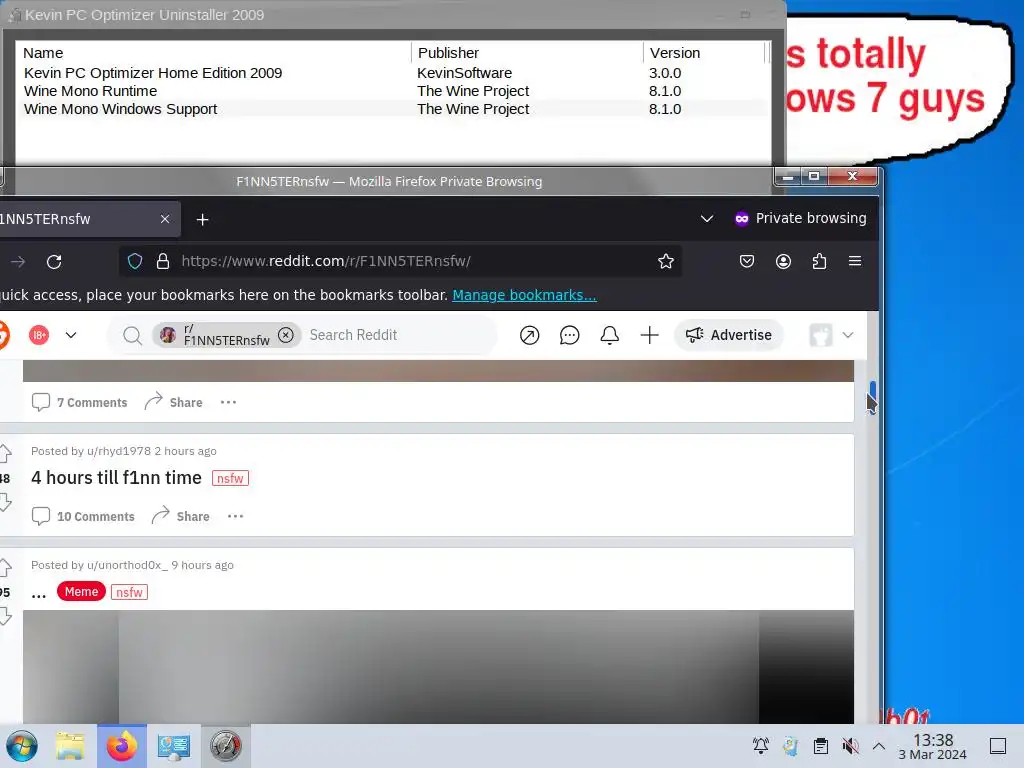
Task: Click the show desktop button
Action: [x=998, y=746]
